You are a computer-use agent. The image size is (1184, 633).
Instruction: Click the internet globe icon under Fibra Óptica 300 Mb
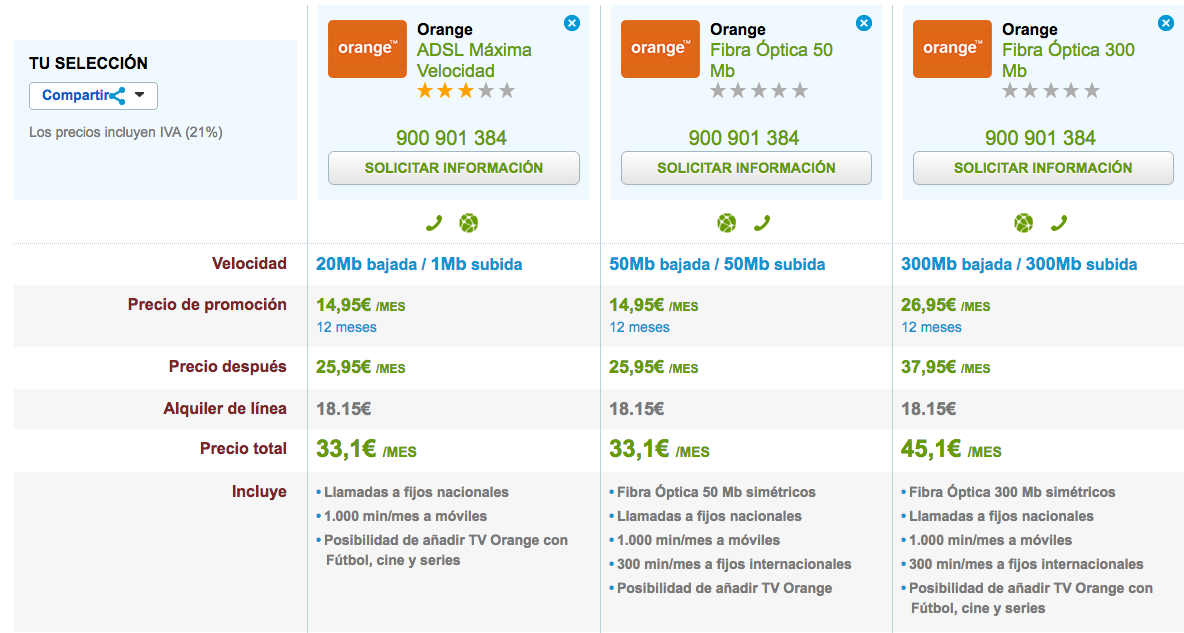point(1024,223)
